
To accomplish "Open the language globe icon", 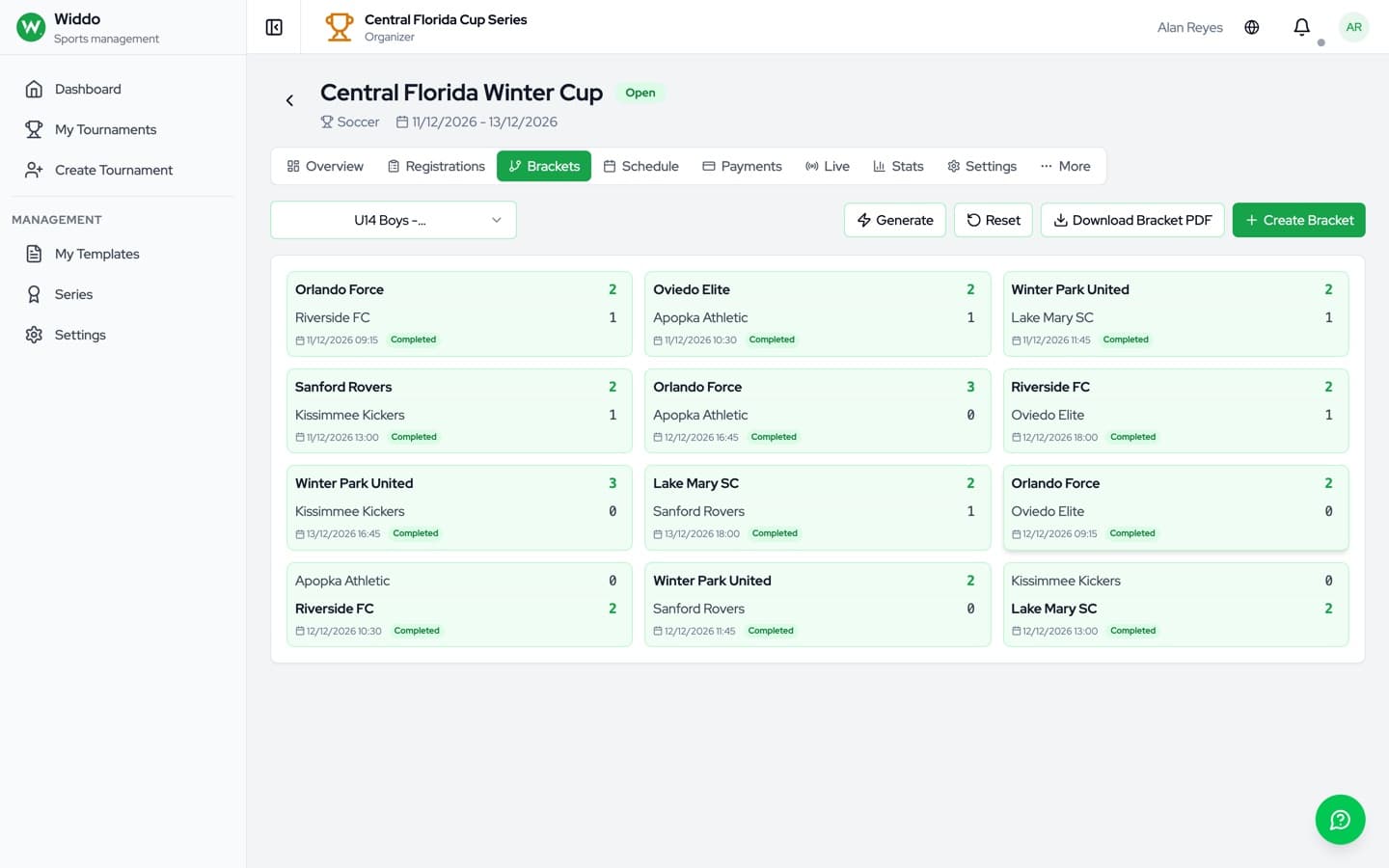I will pyautogui.click(x=1252, y=27).
